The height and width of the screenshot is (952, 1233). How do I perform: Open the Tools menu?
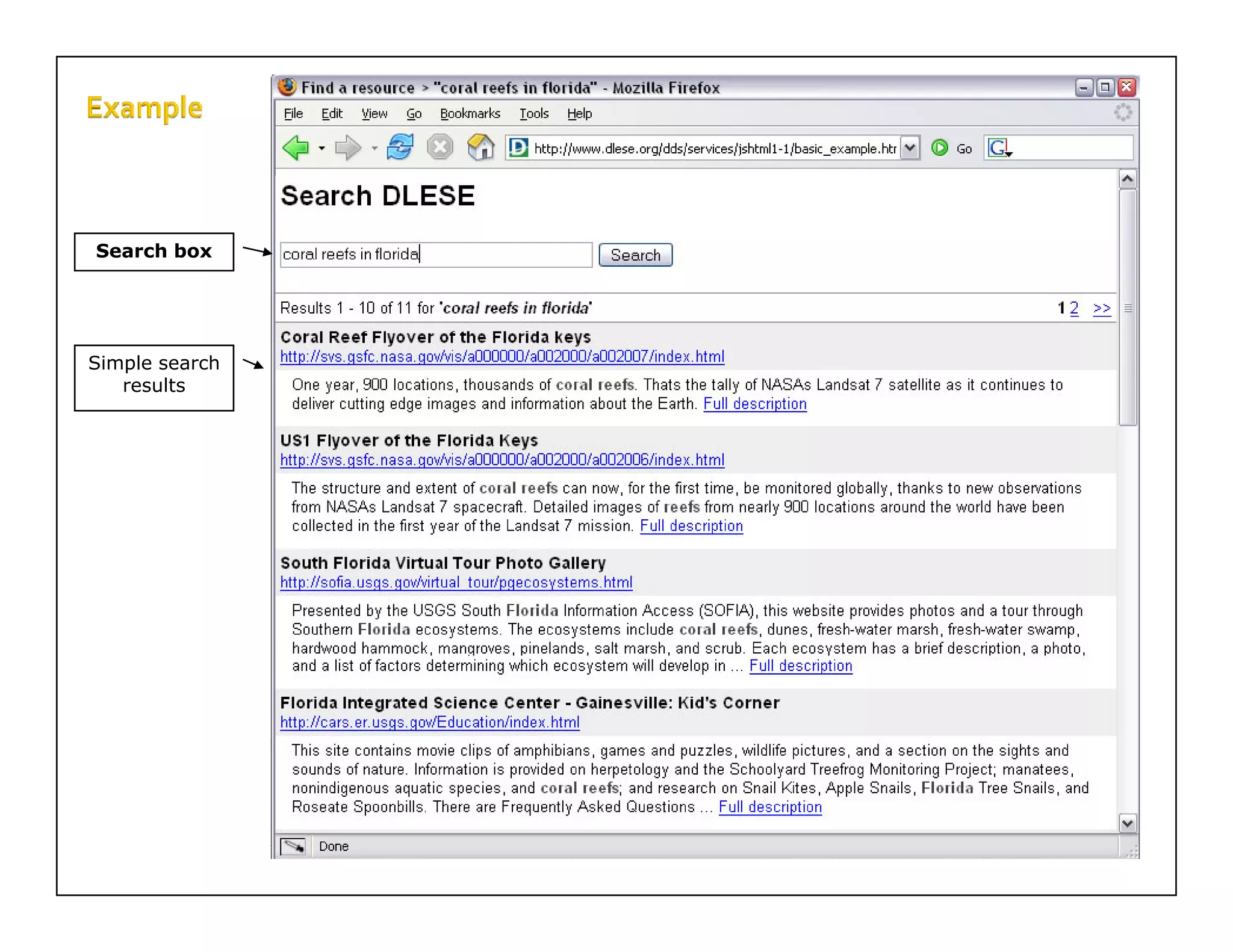click(x=533, y=114)
